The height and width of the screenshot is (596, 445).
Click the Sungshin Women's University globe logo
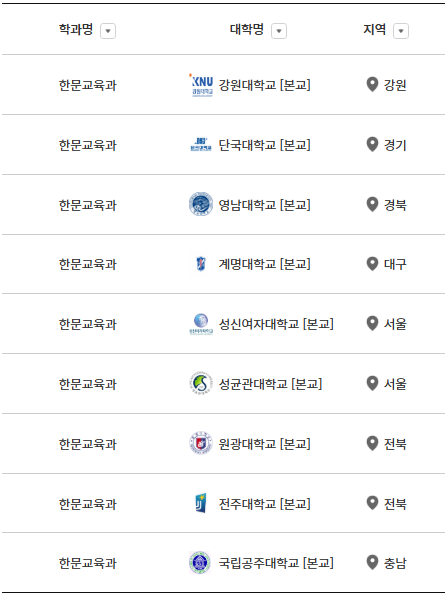click(x=201, y=324)
